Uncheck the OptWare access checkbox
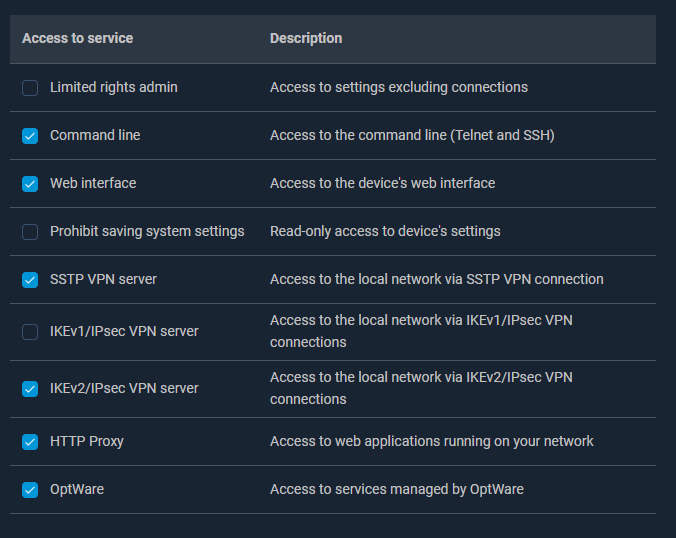The height and width of the screenshot is (538, 676). (30, 490)
